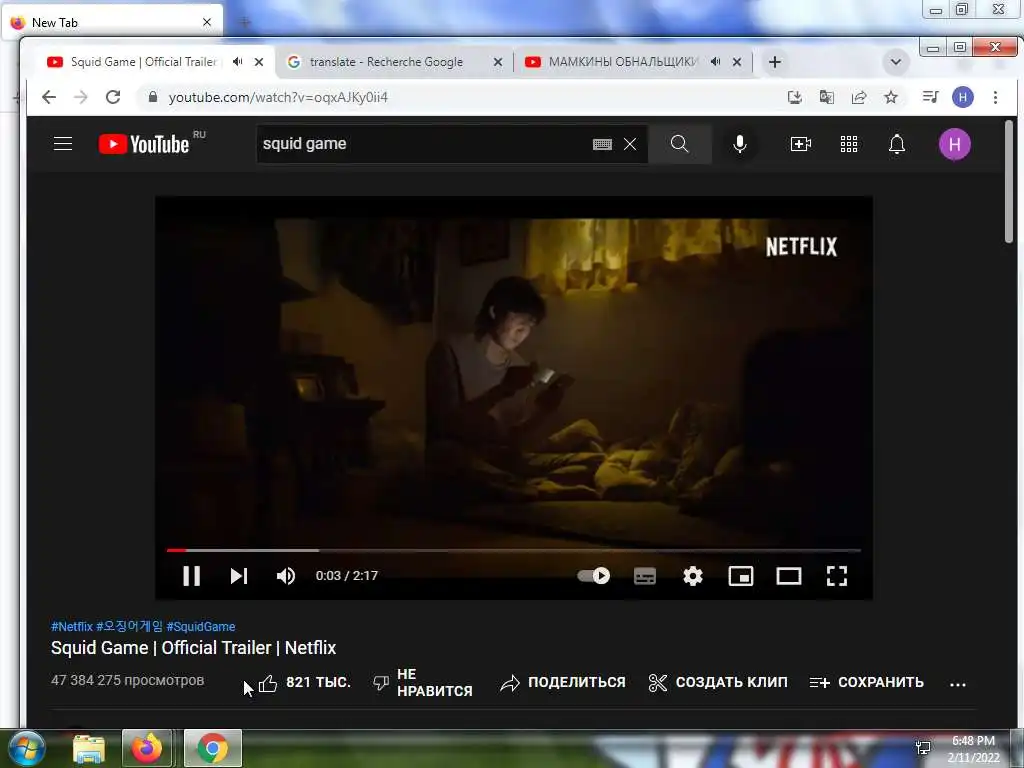The height and width of the screenshot is (768, 1024).
Task: Open a new Chrome tab
Action: pyautogui.click(x=775, y=62)
